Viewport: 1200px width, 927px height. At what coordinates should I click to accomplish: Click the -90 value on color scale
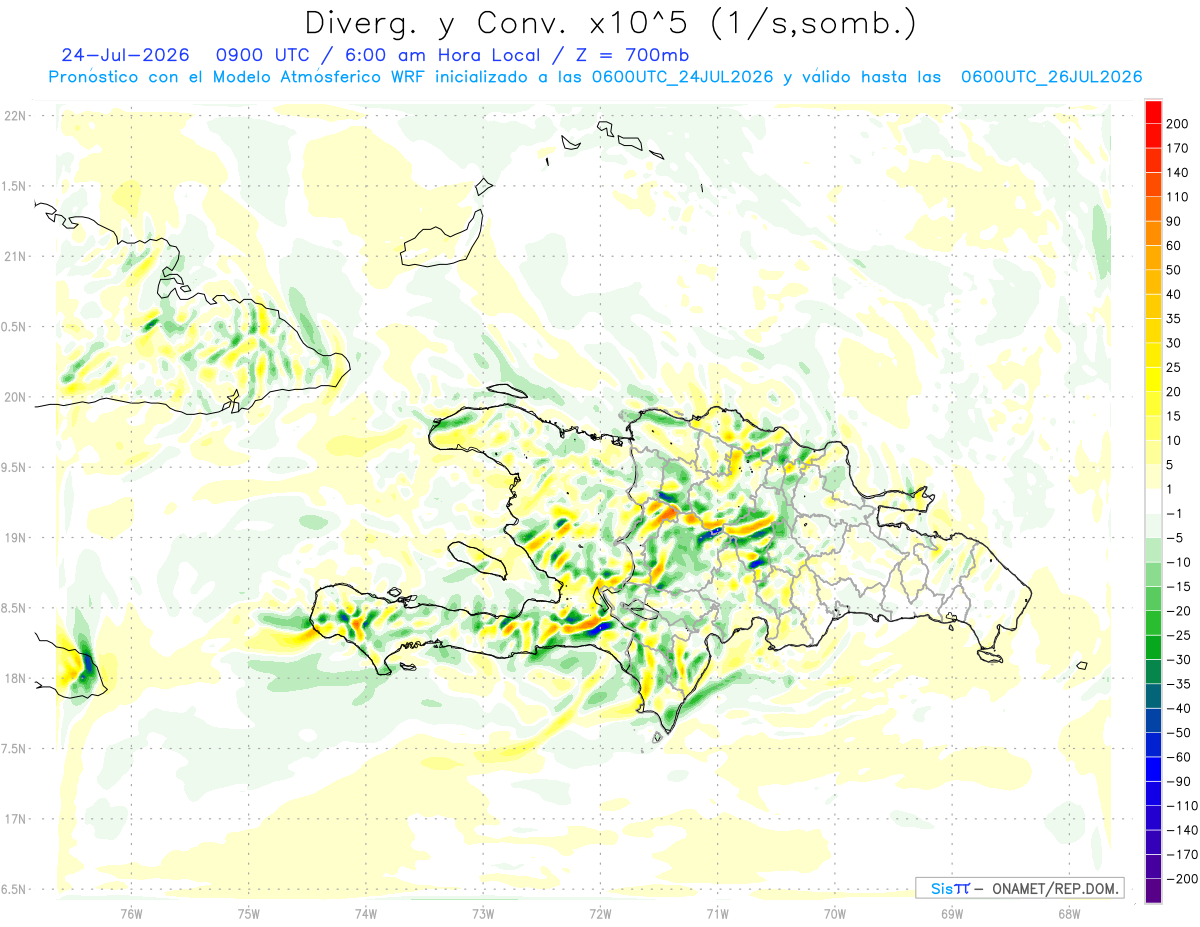tap(1177, 781)
